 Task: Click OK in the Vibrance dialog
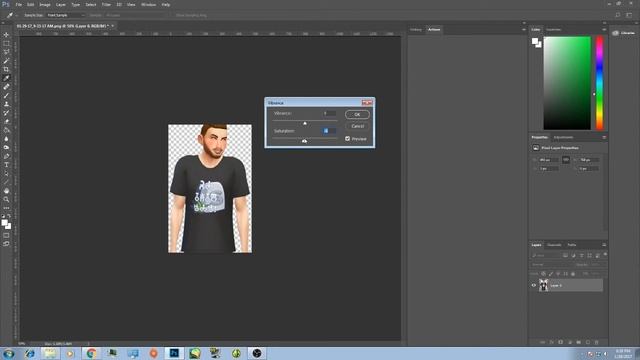click(357, 114)
